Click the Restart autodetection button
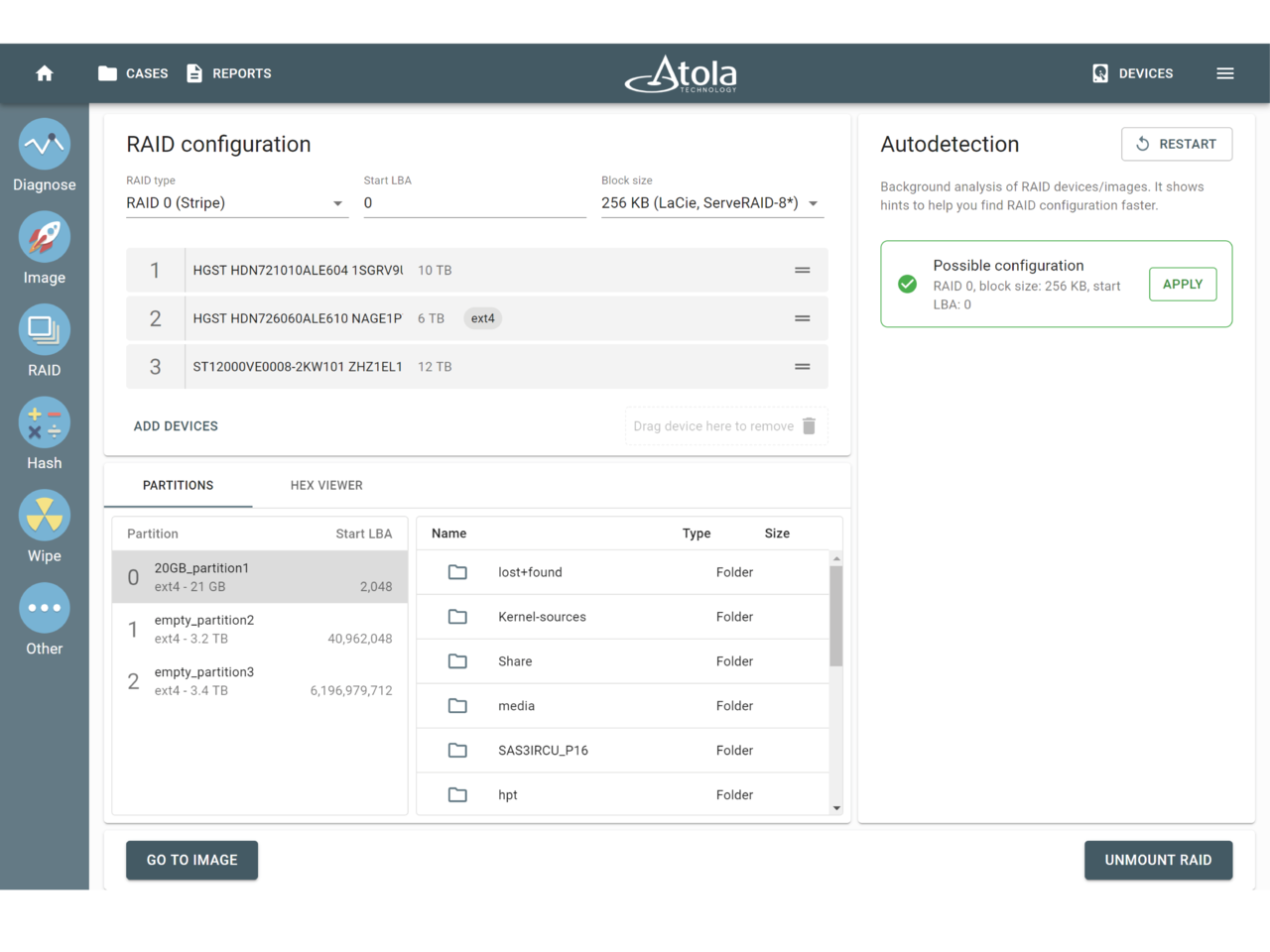 [x=1177, y=144]
